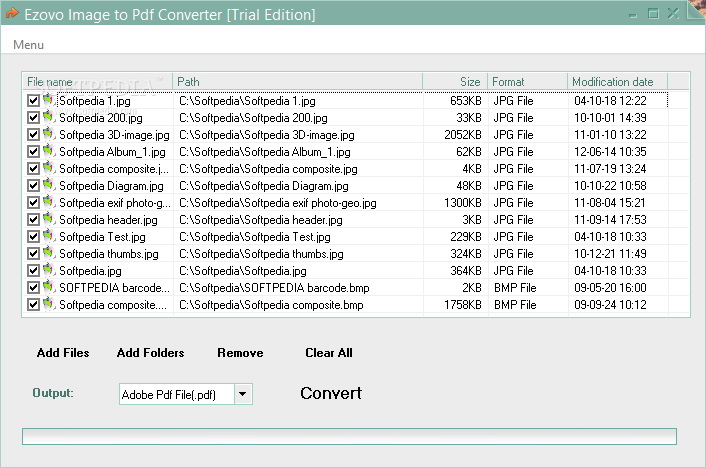Image resolution: width=706 pixels, height=468 pixels.
Task: Sort by Path column header
Action: pos(298,82)
